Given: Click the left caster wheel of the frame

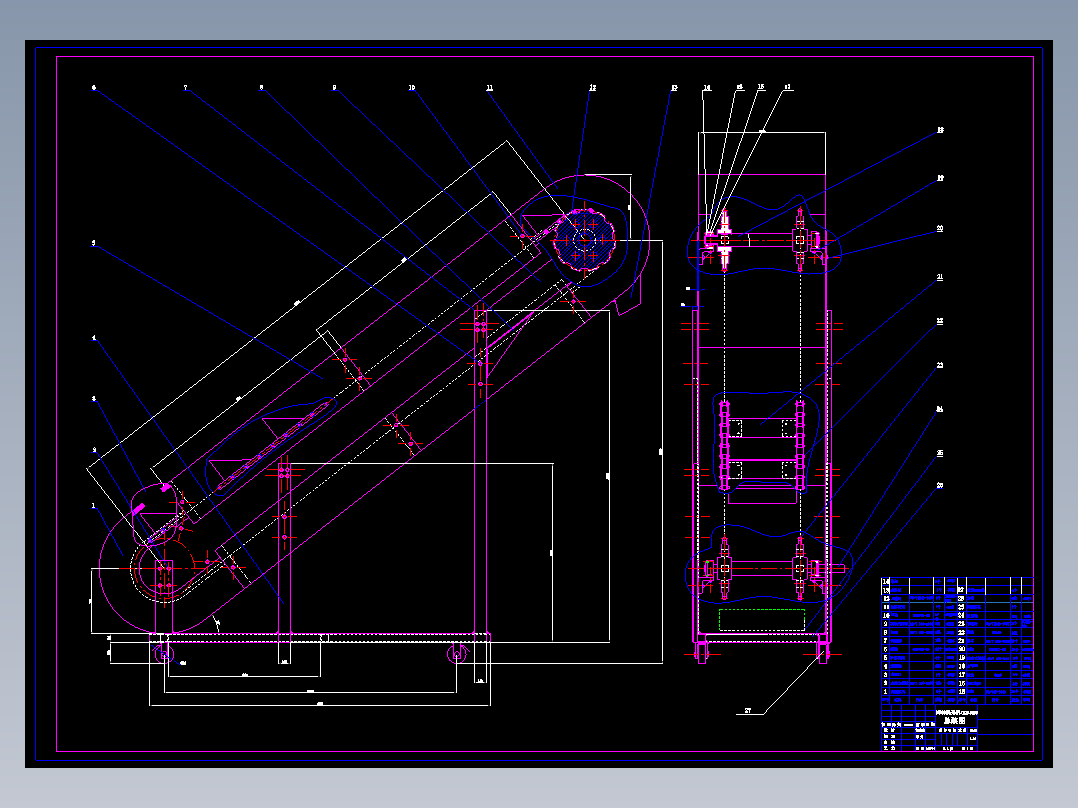Looking at the screenshot, I should pyautogui.click(x=165, y=655).
